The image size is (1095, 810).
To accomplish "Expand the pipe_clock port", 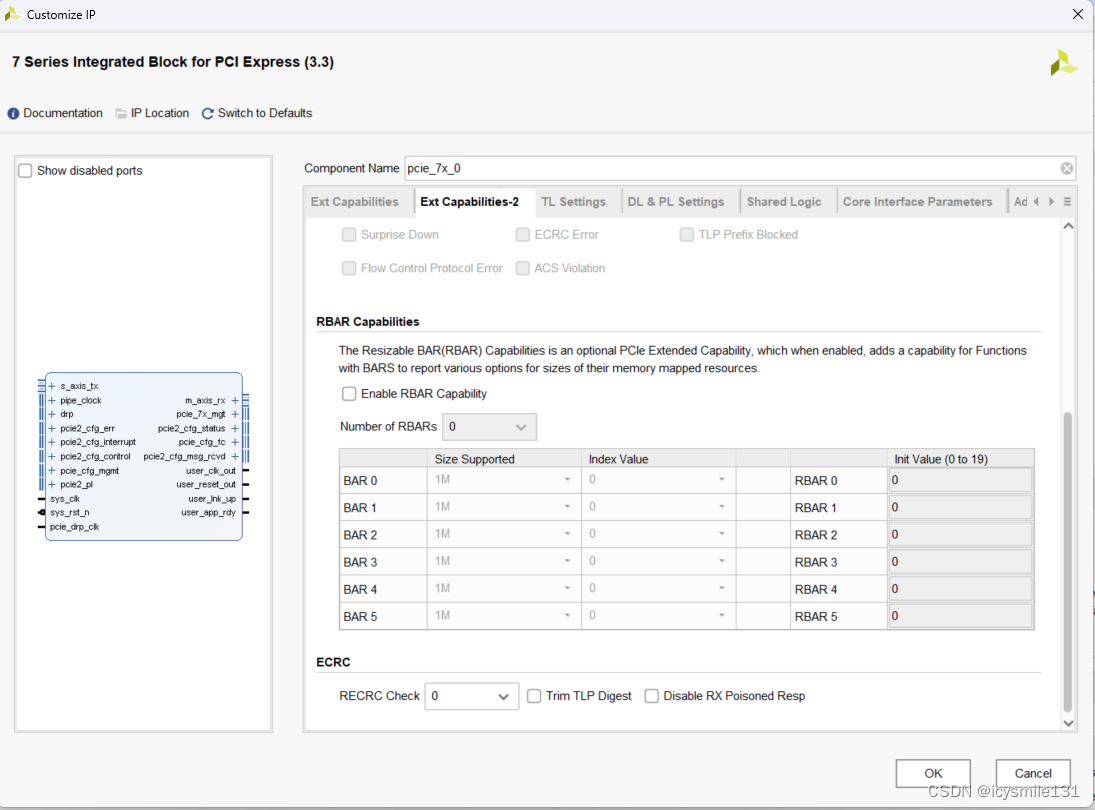I will click(x=51, y=400).
